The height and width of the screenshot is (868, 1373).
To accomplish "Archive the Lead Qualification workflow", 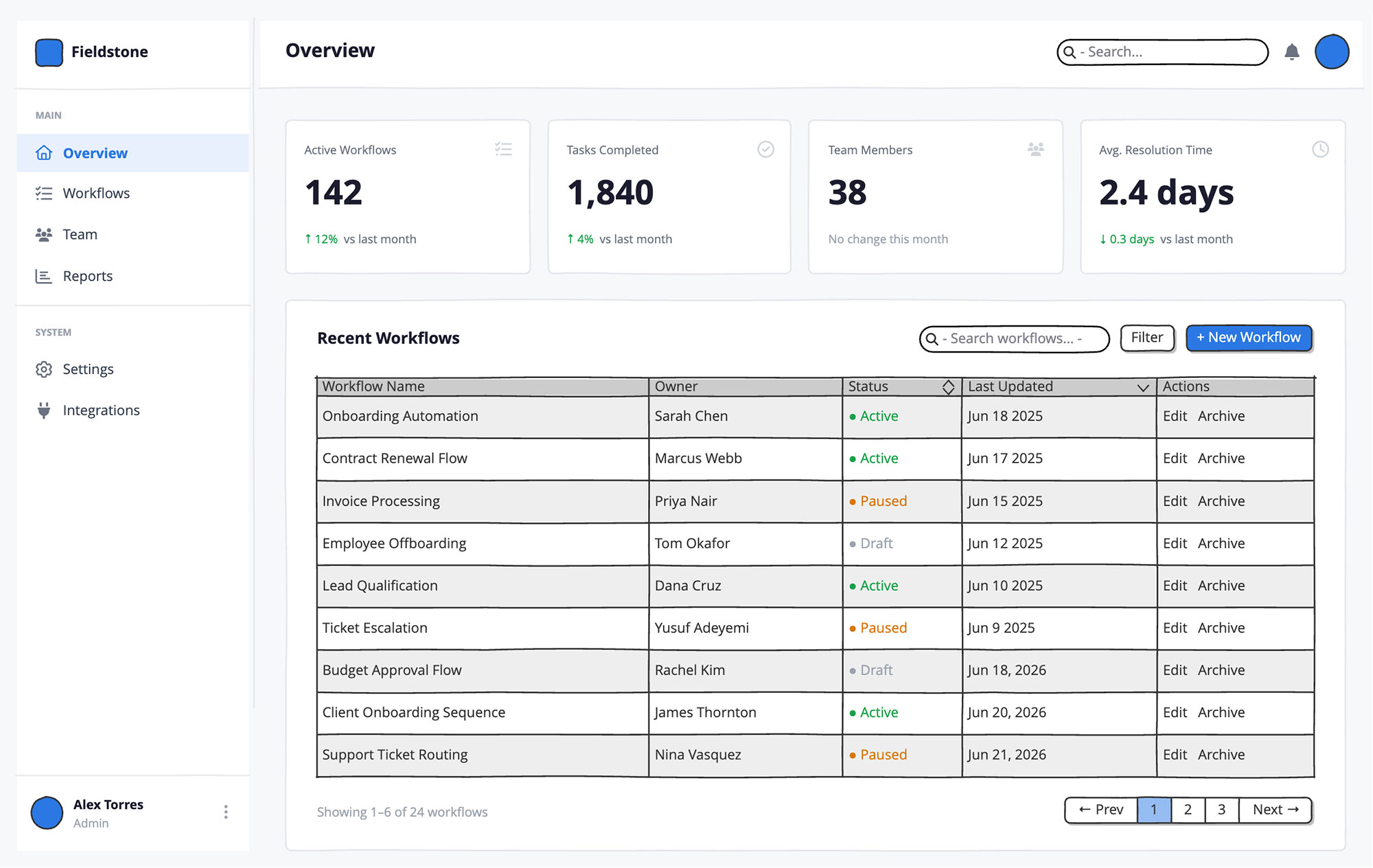I will (x=1221, y=586).
